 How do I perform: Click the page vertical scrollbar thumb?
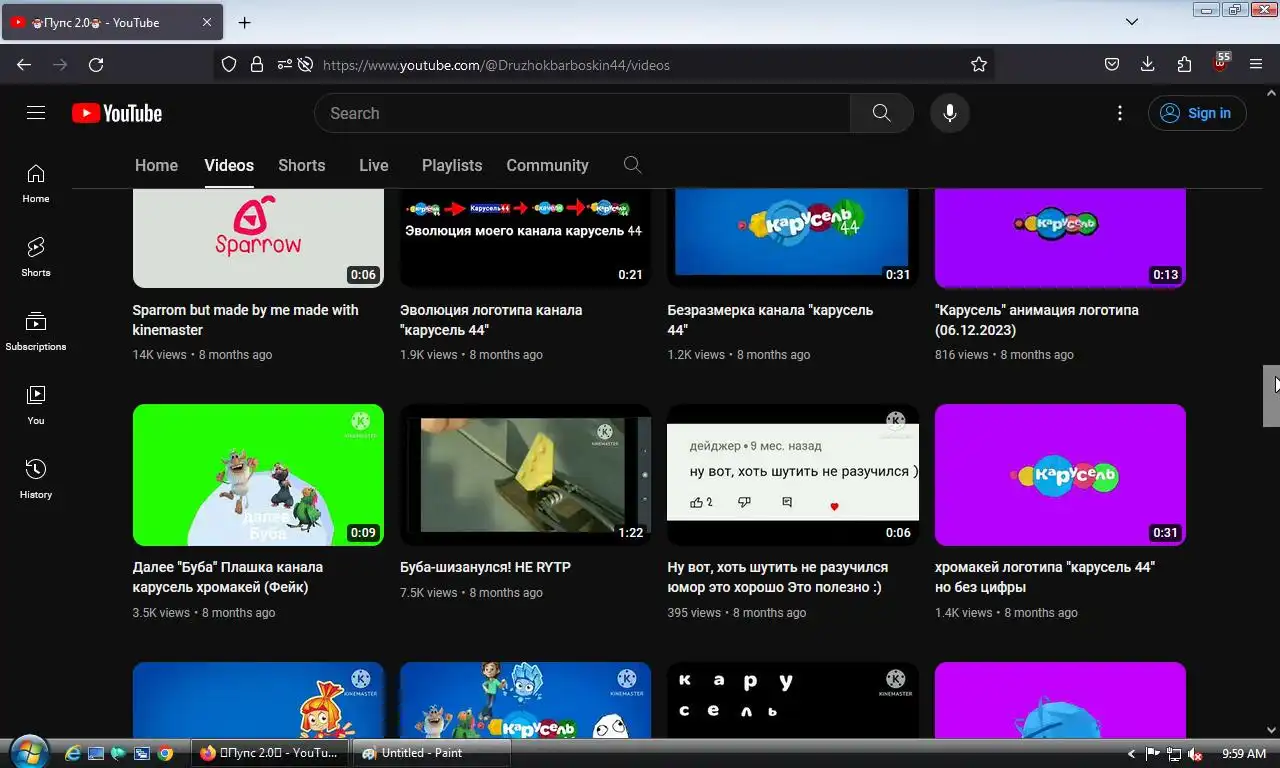pyautogui.click(x=1271, y=396)
